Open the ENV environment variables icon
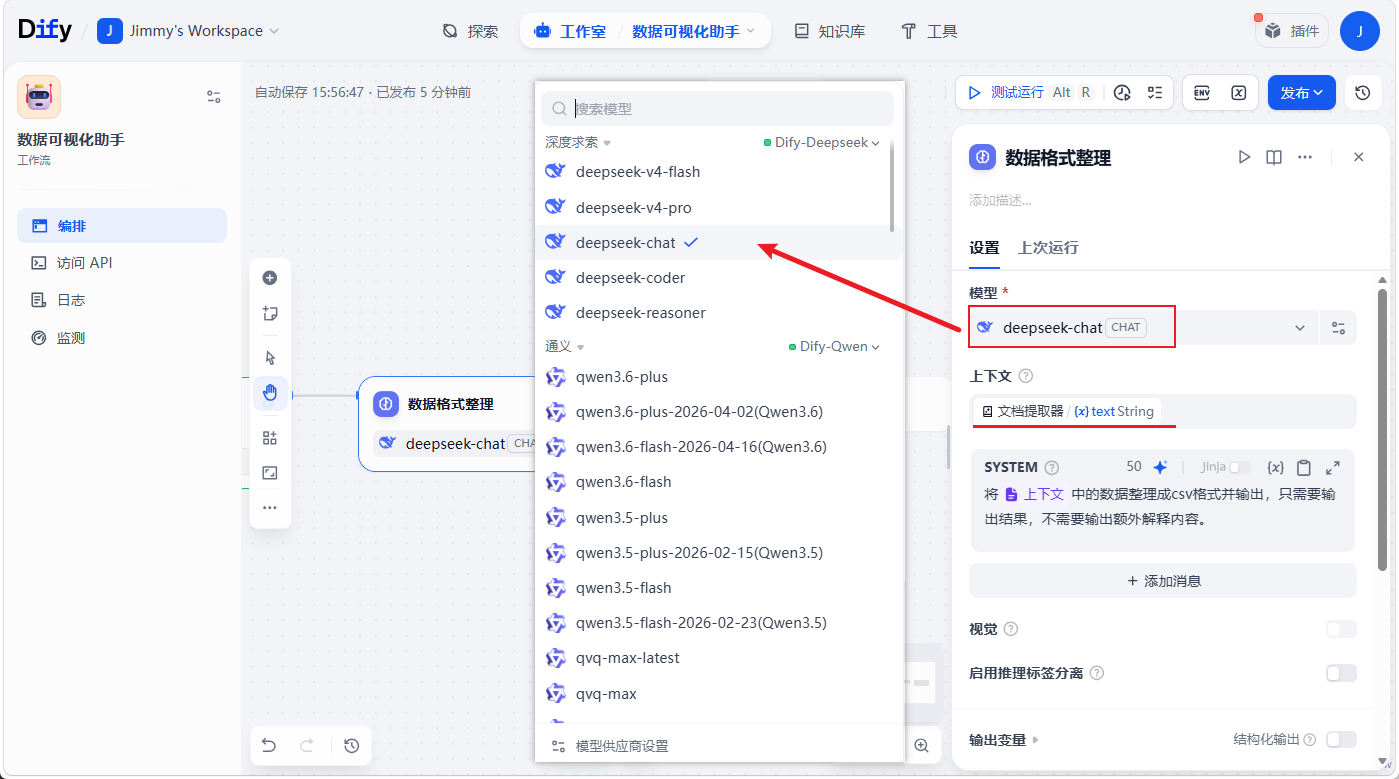 point(1202,93)
